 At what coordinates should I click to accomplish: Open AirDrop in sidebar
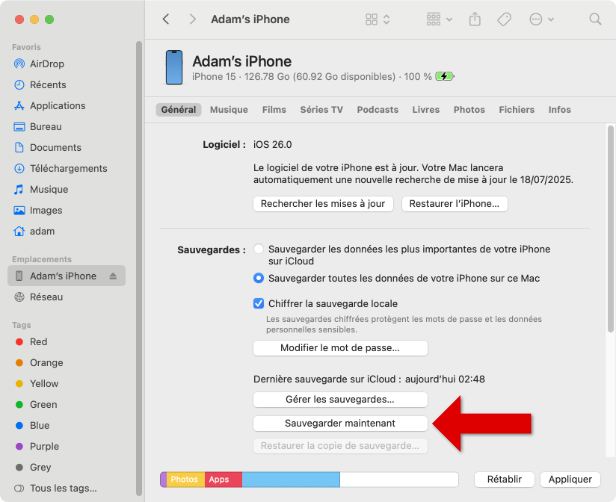[47, 64]
